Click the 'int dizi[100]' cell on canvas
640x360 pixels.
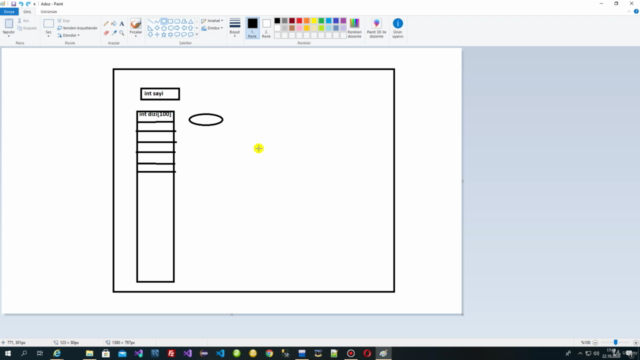tap(155, 116)
